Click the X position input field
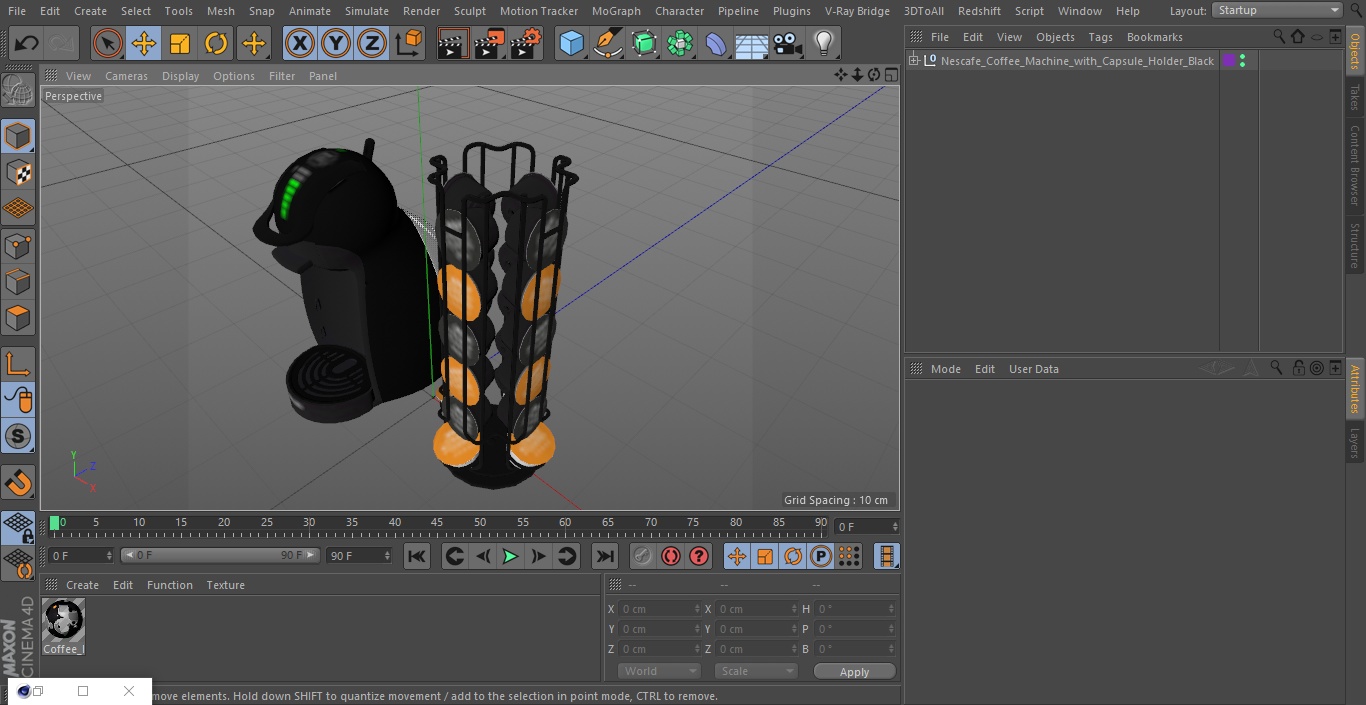This screenshot has height=705, width=1366. [660, 609]
